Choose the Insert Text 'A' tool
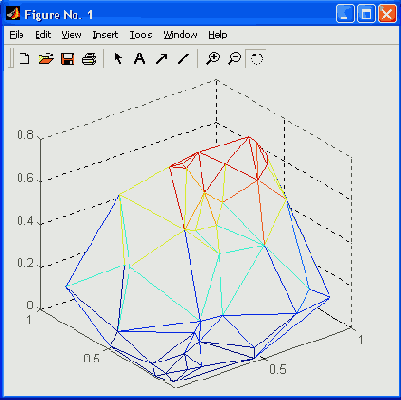 click(139, 59)
